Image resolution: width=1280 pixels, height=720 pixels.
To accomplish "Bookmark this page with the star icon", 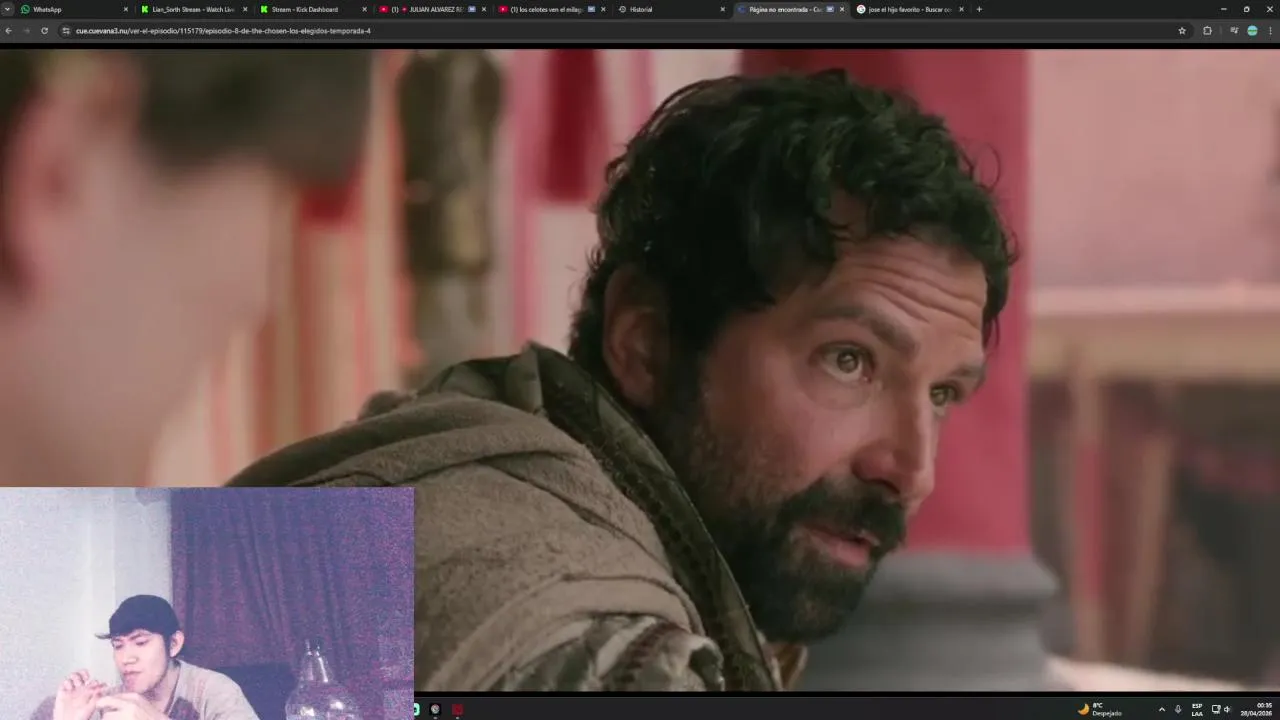I will [x=1182, y=31].
